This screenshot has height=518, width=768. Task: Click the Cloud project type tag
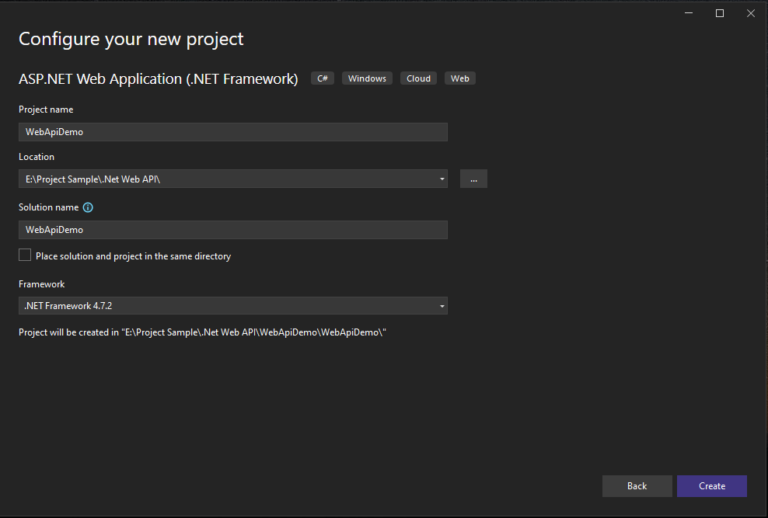(418, 78)
